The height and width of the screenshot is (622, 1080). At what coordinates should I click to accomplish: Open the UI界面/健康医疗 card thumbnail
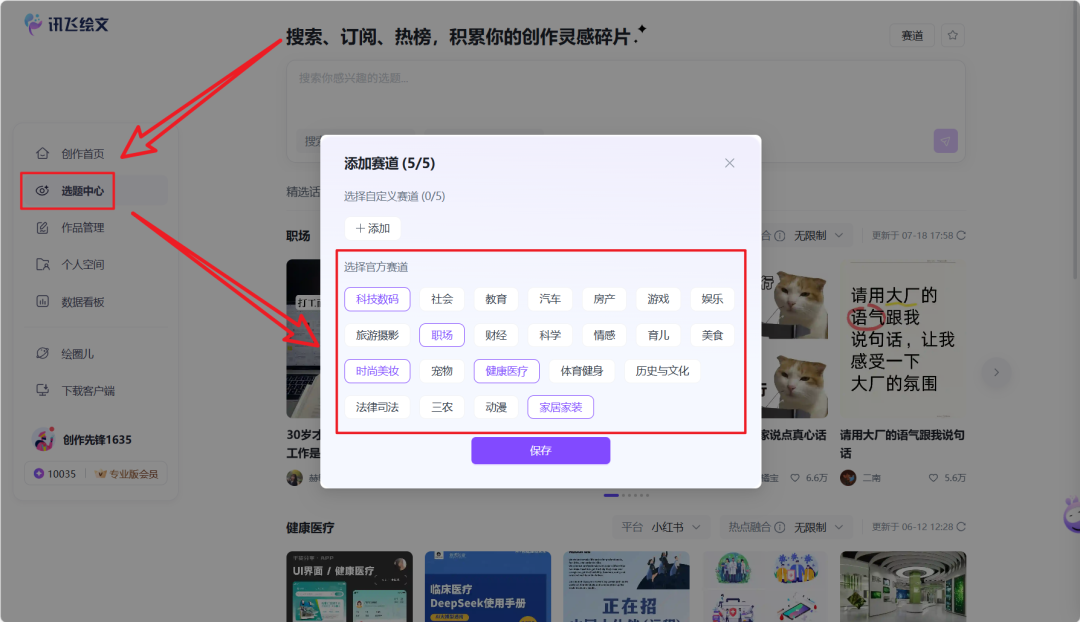(x=349, y=586)
